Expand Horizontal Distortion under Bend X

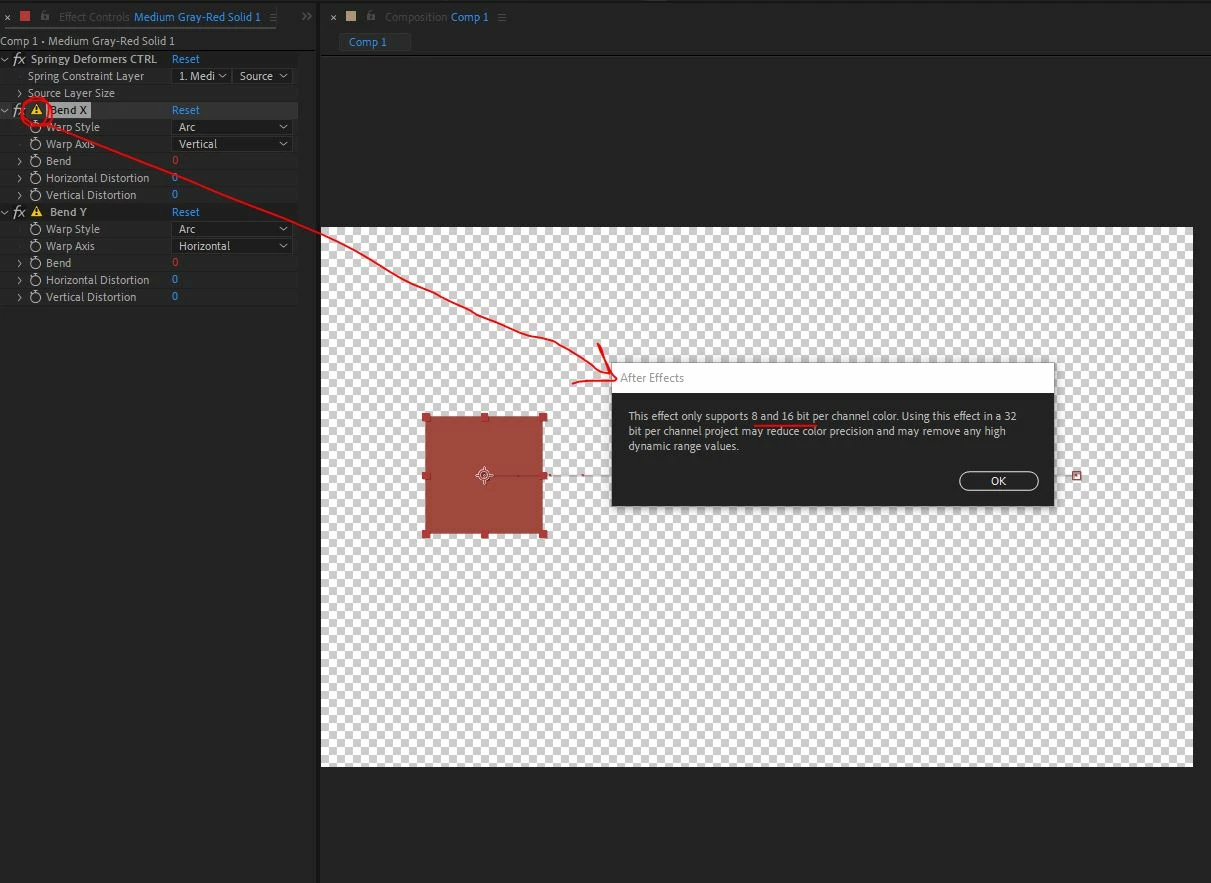[19, 178]
